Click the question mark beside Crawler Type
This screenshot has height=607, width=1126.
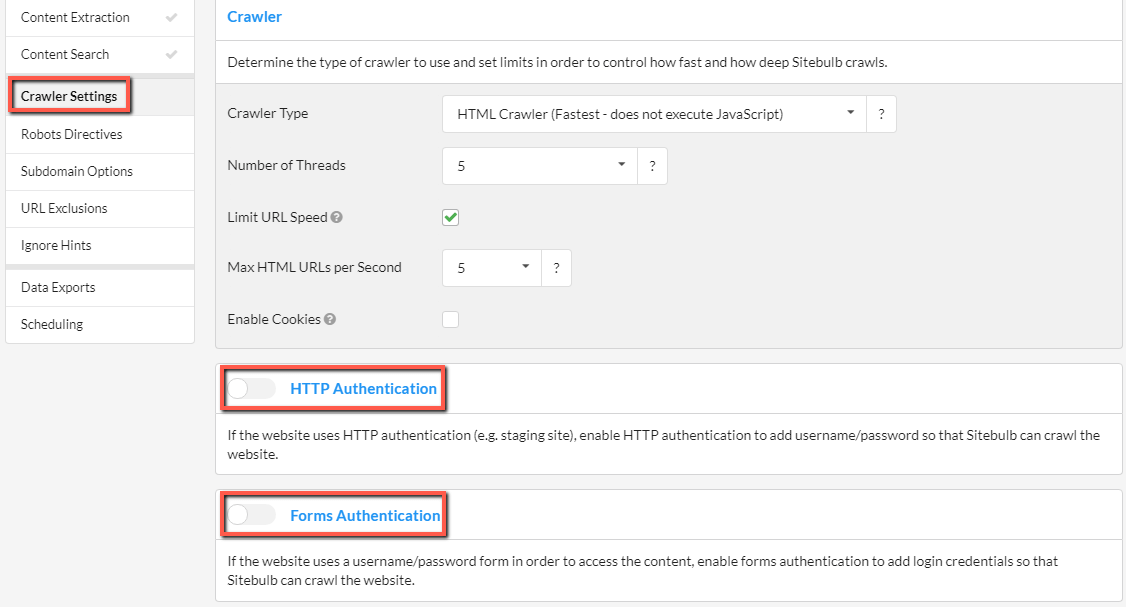[881, 114]
